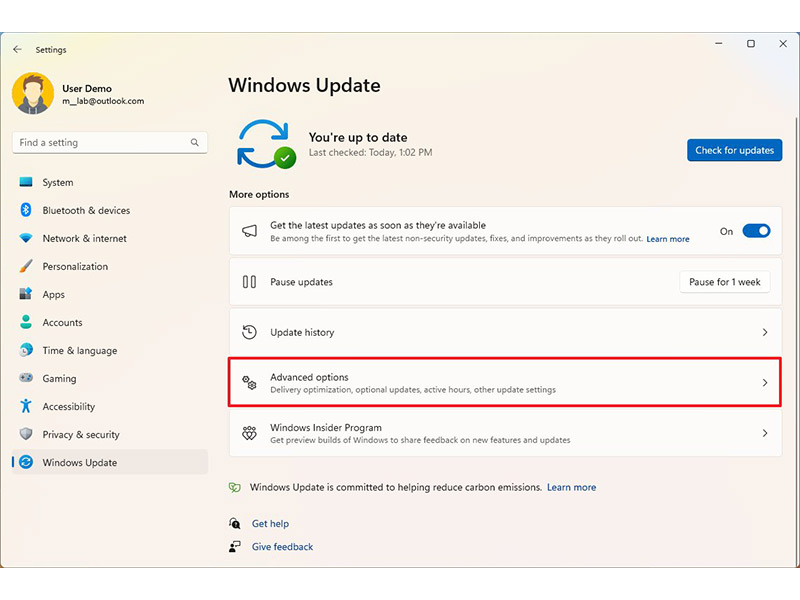Click the Check for updates button
Viewport: 800px width, 600px height.
point(734,150)
